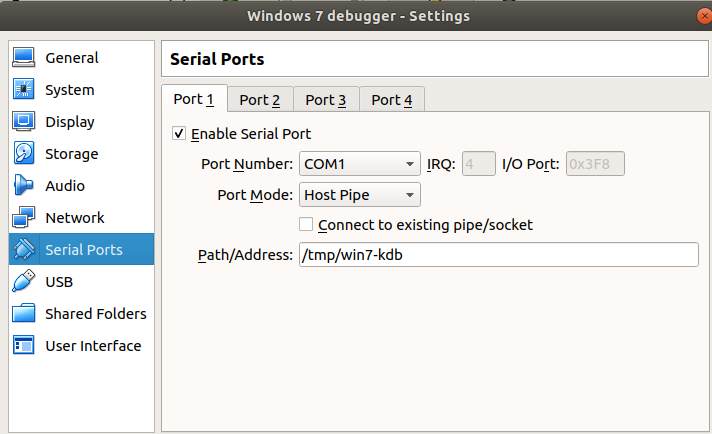Switch to Port 2 tab

pos(260,99)
